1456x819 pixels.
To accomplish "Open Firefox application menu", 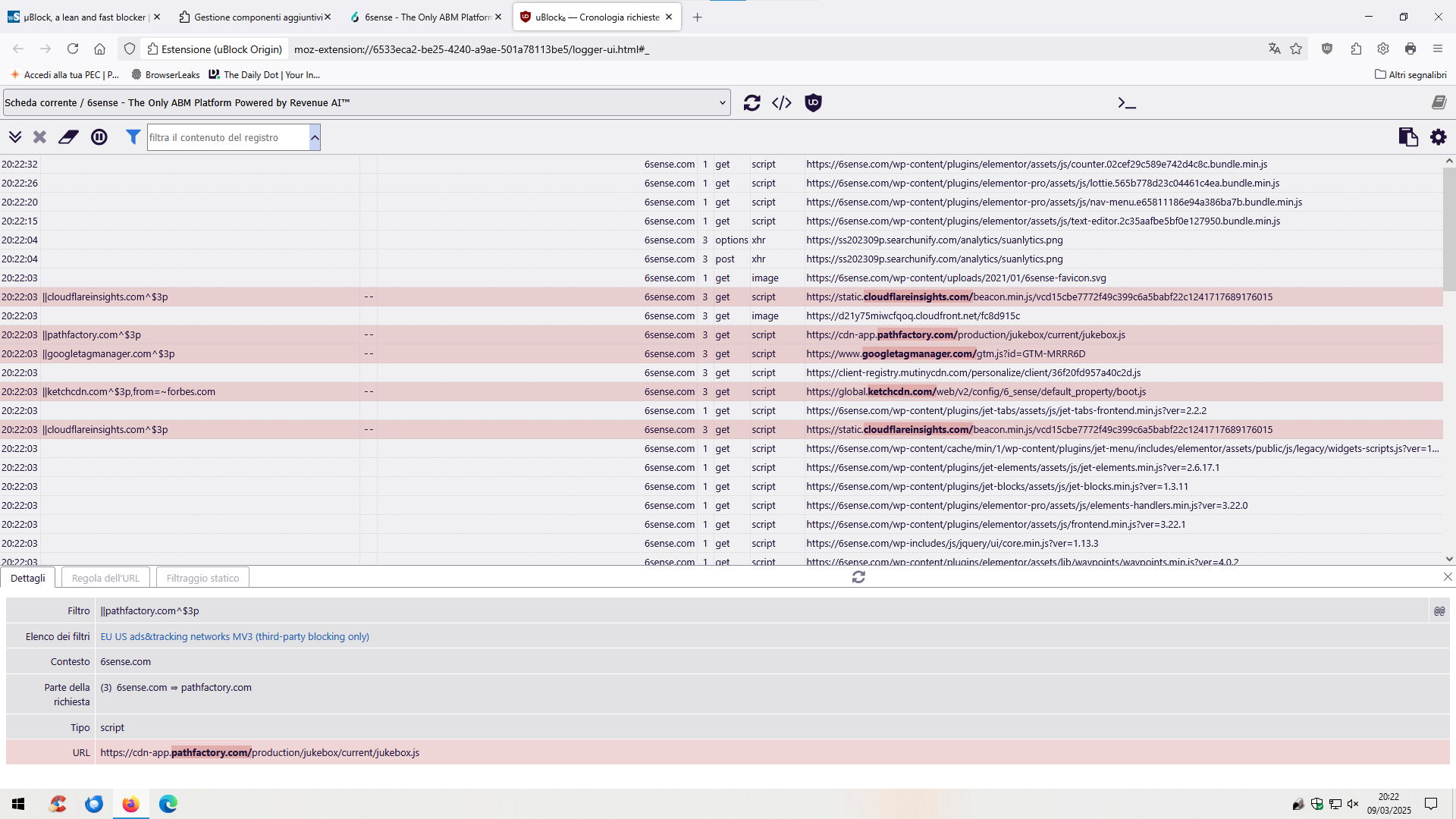I will pyautogui.click(x=1438, y=49).
